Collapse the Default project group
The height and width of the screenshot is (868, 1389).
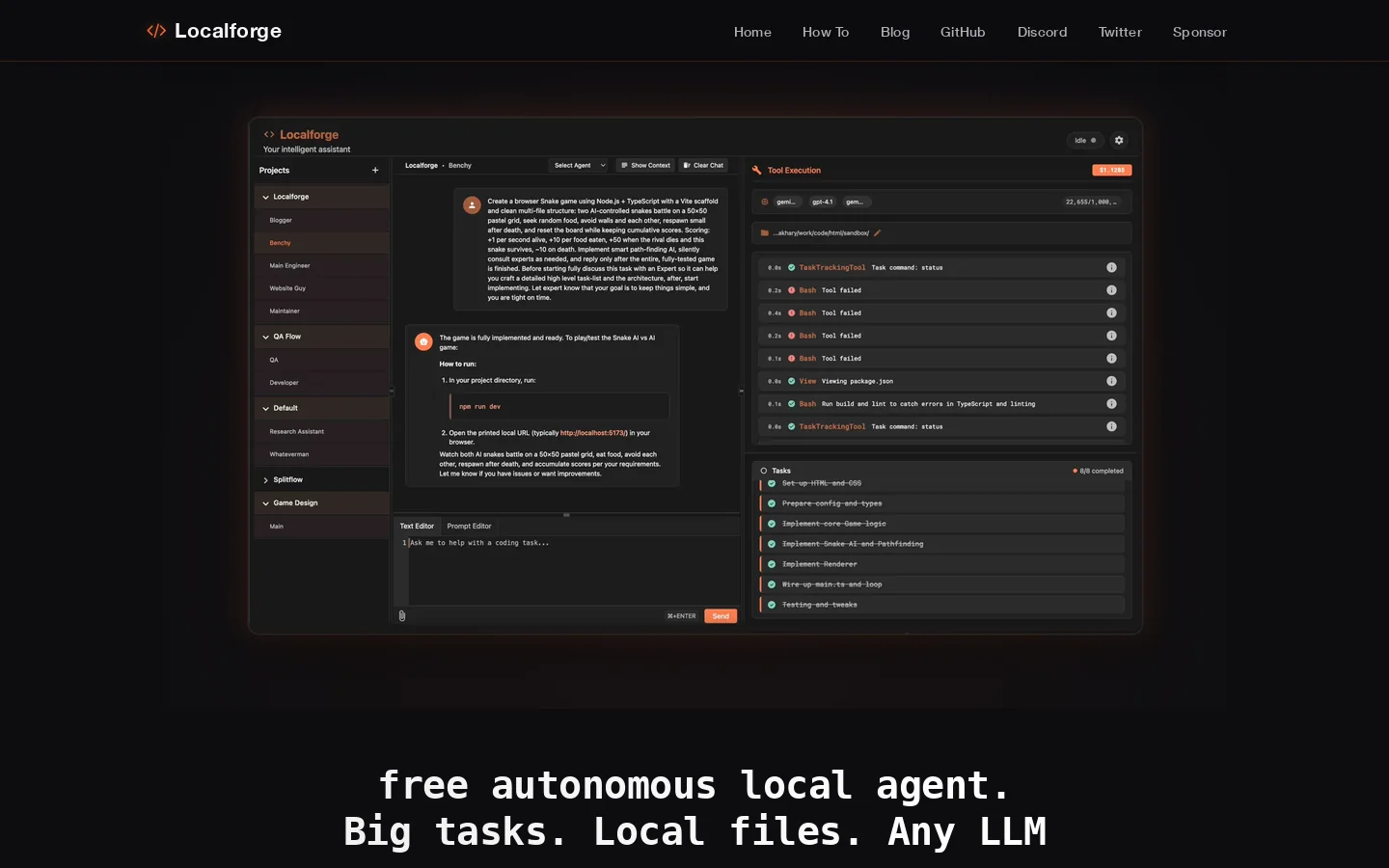point(322,408)
